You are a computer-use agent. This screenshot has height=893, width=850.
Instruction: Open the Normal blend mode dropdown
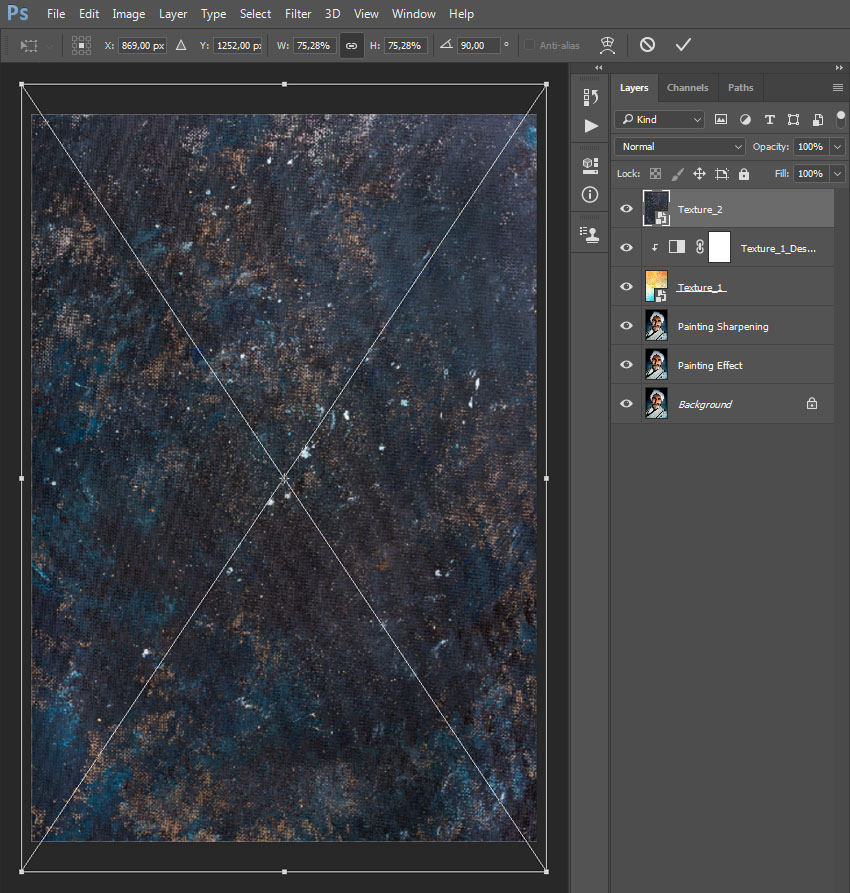(680, 147)
